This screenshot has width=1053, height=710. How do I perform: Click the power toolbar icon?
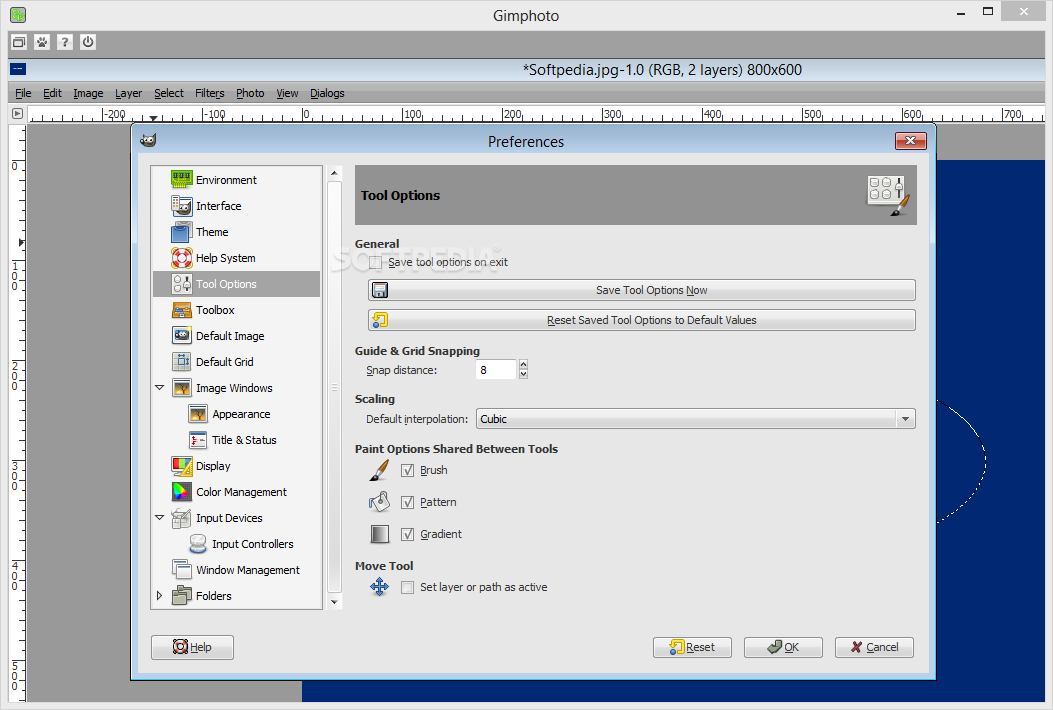pyautogui.click(x=88, y=42)
